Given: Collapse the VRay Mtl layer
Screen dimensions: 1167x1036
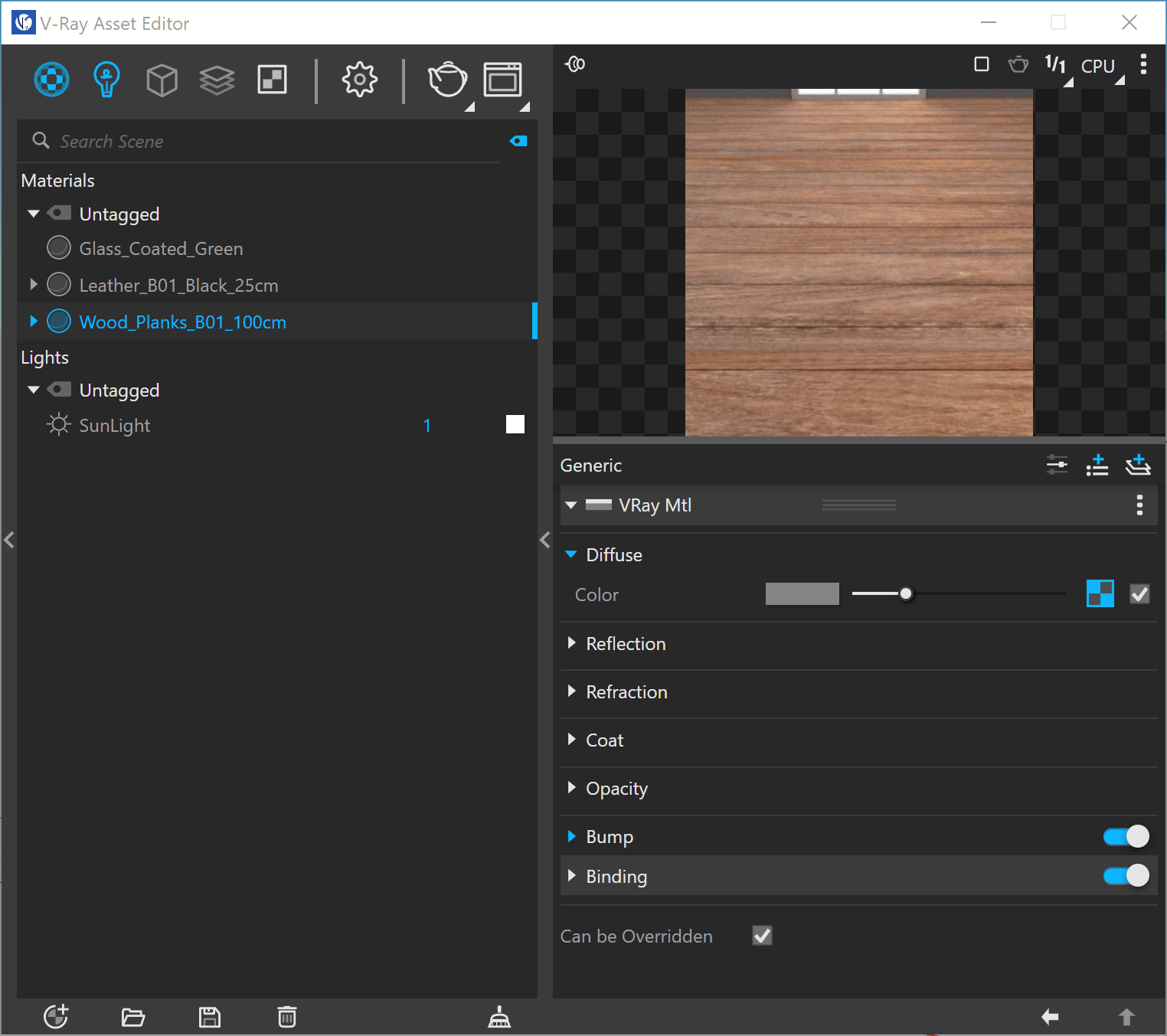Looking at the screenshot, I should [x=571, y=505].
